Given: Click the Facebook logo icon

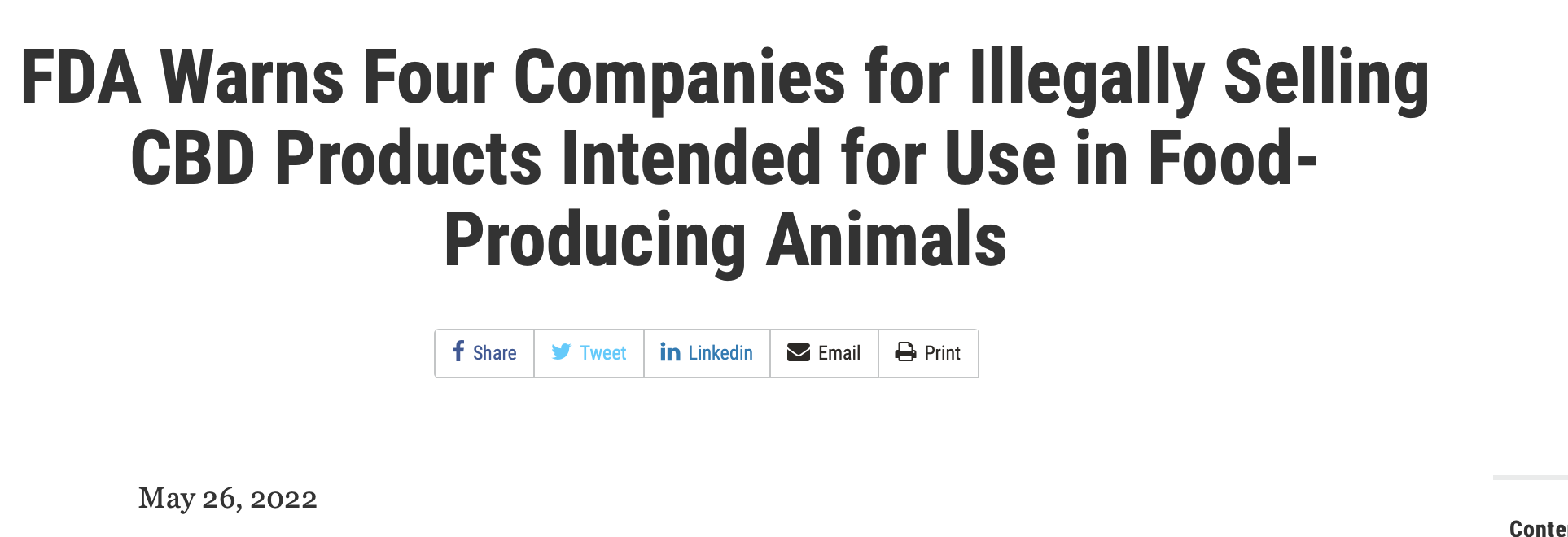Looking at the screenshot, I should (458, 351).
